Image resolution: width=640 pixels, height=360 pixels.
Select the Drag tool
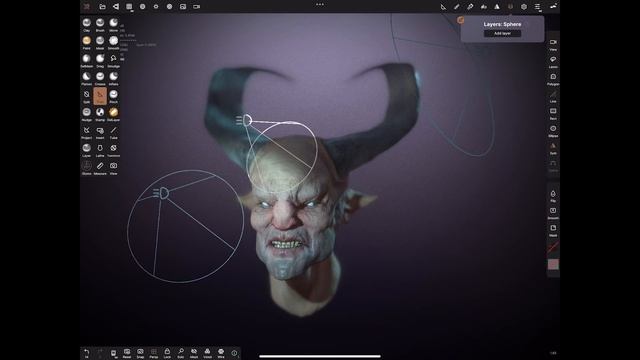tap(100, 60)
